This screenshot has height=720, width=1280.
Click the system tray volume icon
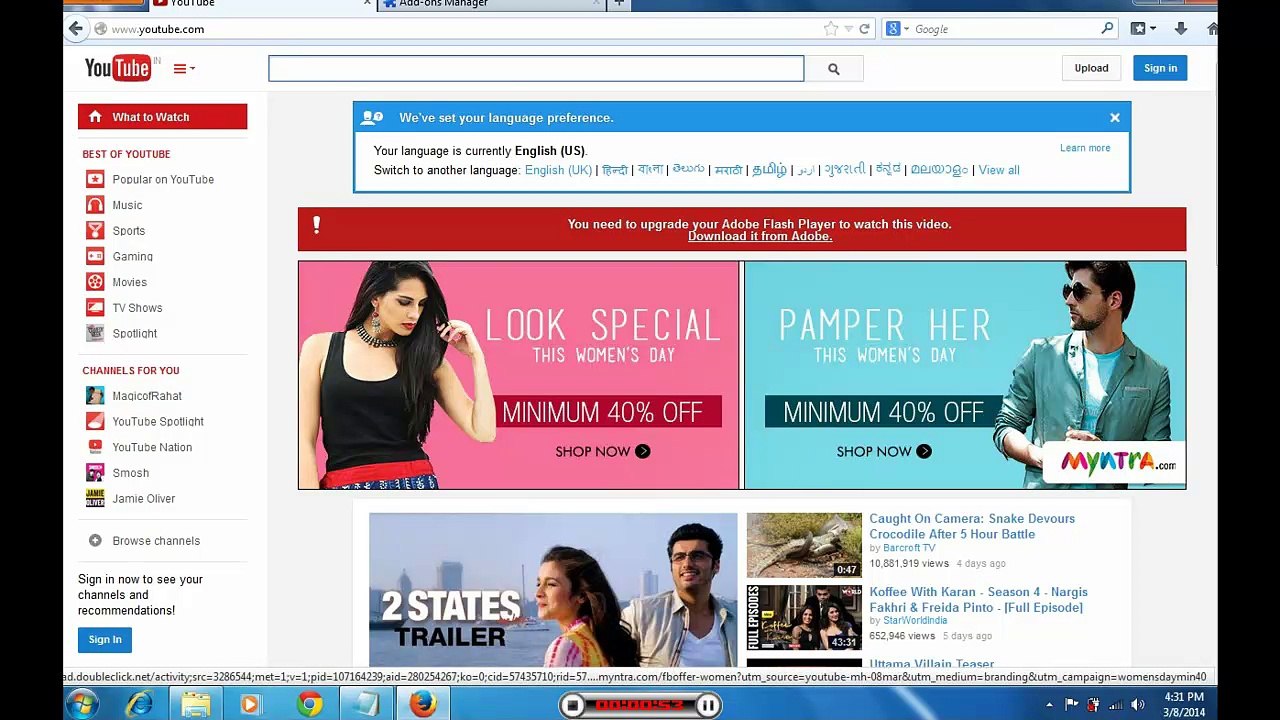click(x=1137, y=705)
